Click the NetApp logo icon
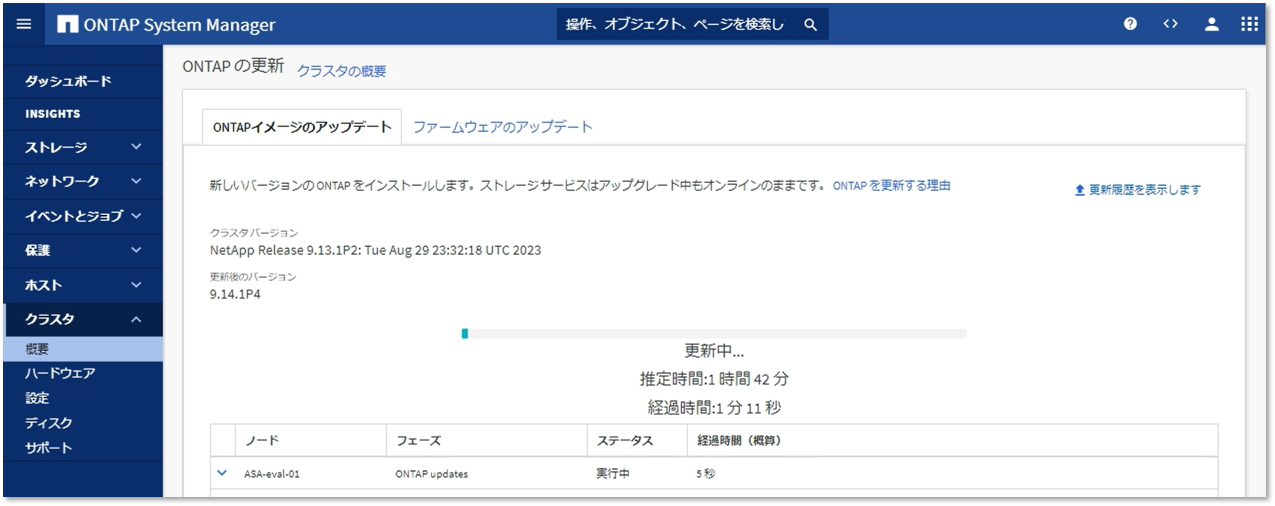The width and height of the screenshot is (1275, 506). point(68,25)
